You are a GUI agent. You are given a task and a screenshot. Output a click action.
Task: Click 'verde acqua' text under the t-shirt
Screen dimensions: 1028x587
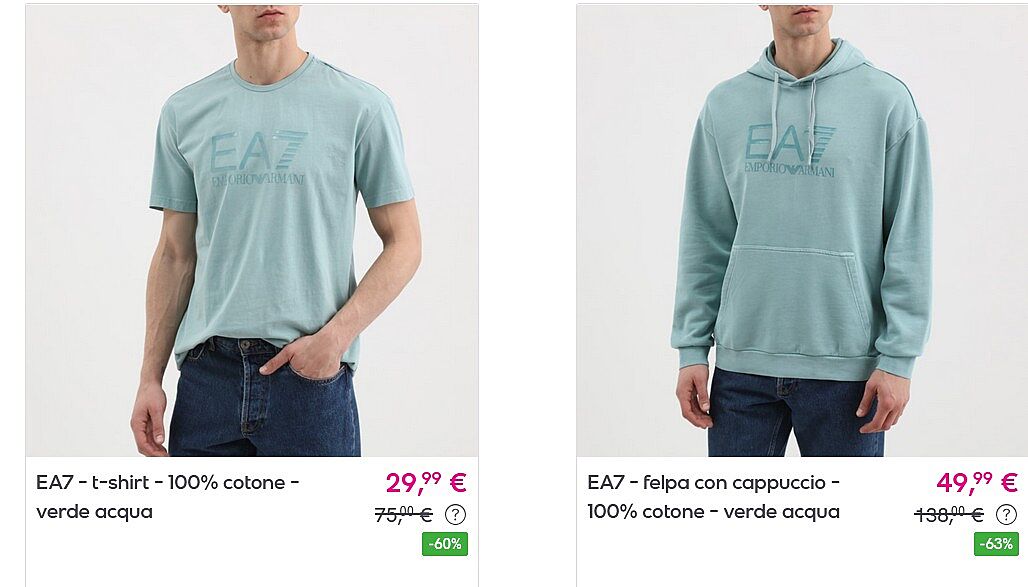tap(94, 512)
